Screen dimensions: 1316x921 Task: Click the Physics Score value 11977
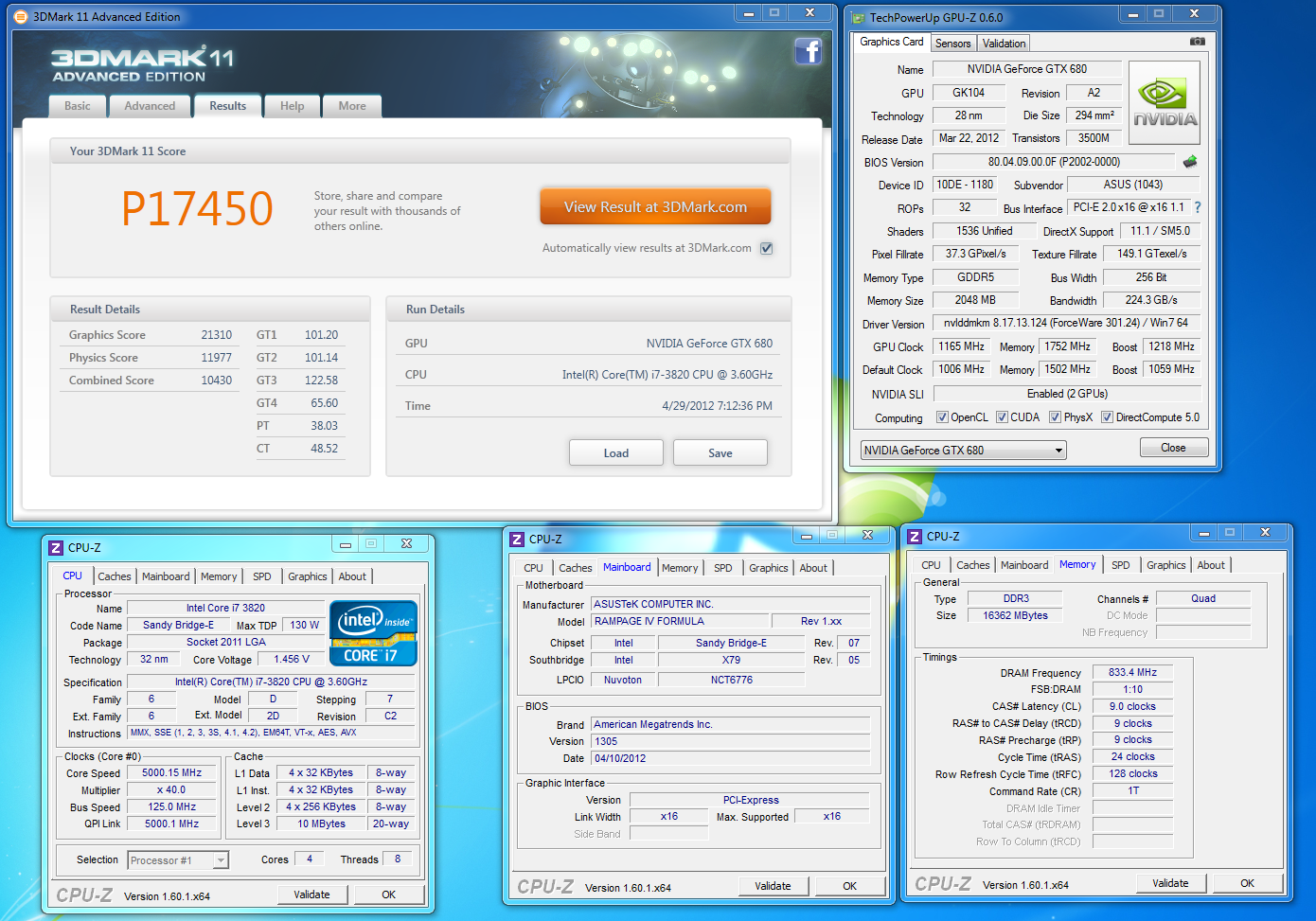pos(217,358)
